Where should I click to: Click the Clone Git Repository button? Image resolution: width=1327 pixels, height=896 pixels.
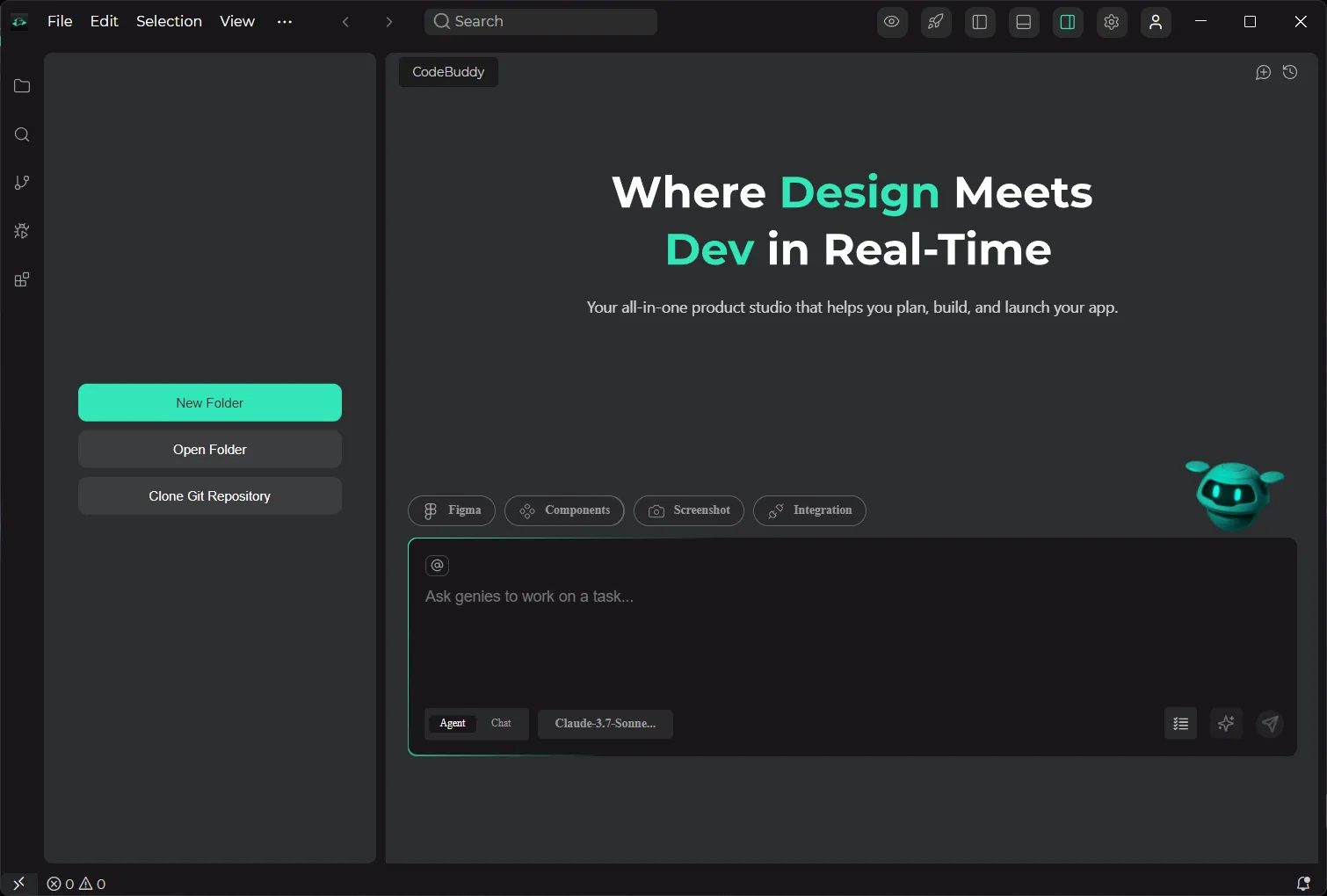[209, 495]
